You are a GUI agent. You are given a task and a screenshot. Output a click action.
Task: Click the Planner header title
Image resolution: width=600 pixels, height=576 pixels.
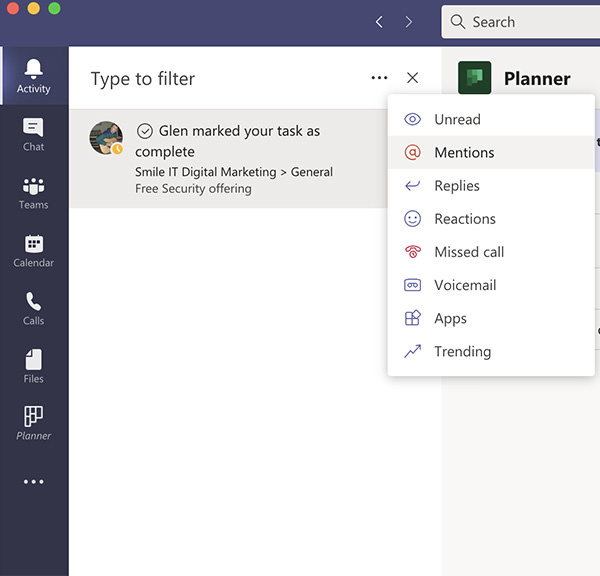pos(537,79)
